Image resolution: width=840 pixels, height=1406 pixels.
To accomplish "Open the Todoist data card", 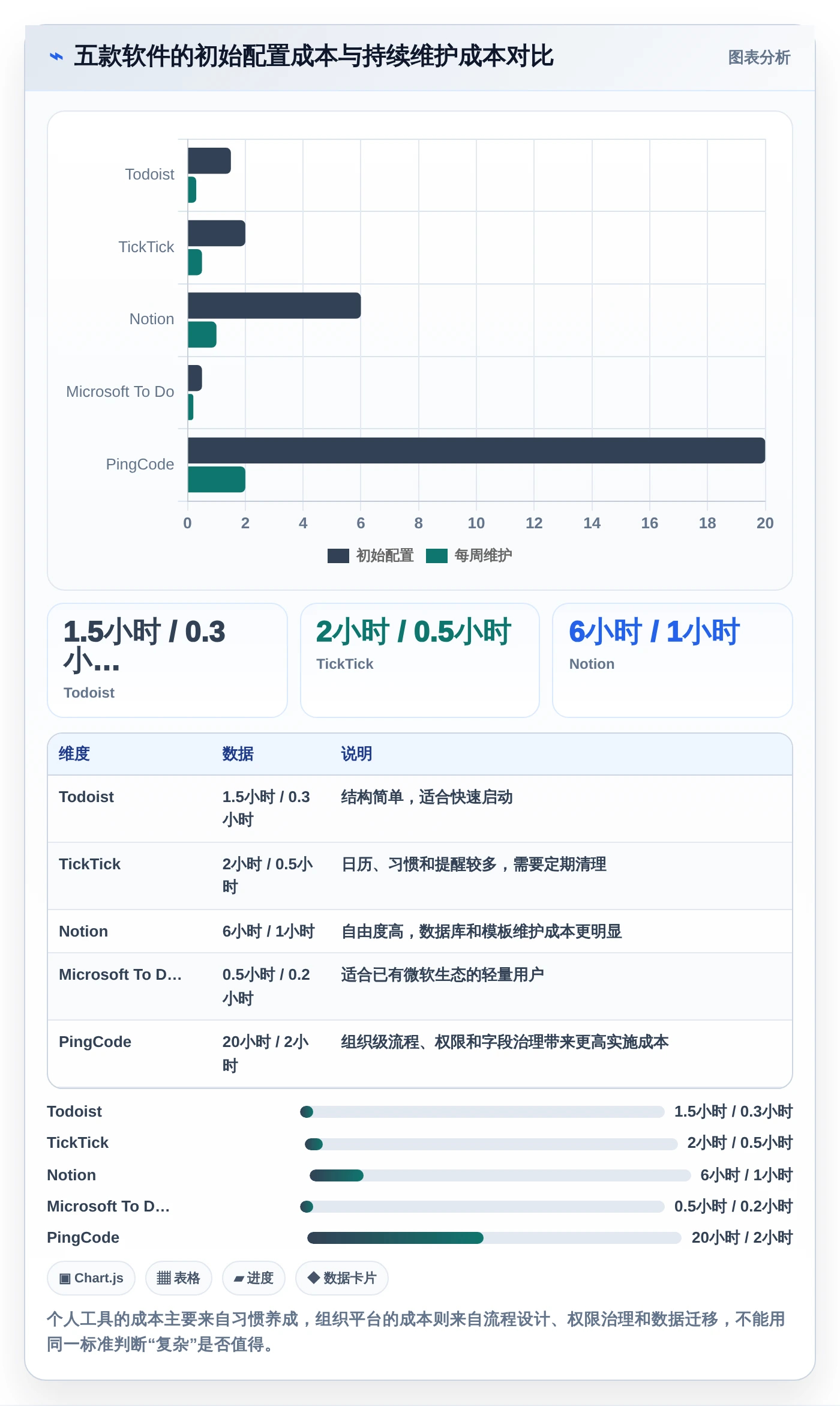I will click(167, 660).
